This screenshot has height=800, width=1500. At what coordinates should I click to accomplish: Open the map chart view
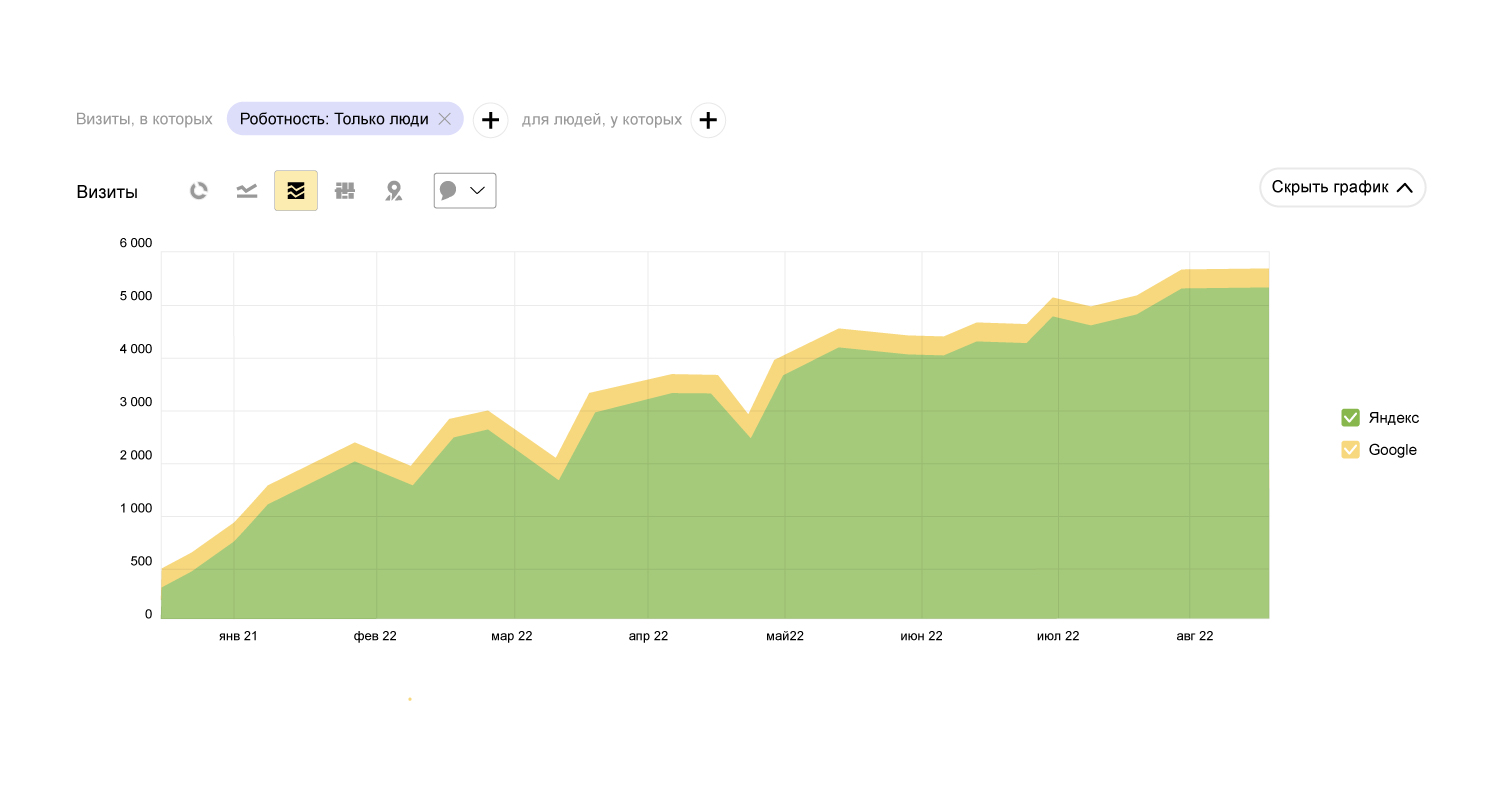[394, 191]
